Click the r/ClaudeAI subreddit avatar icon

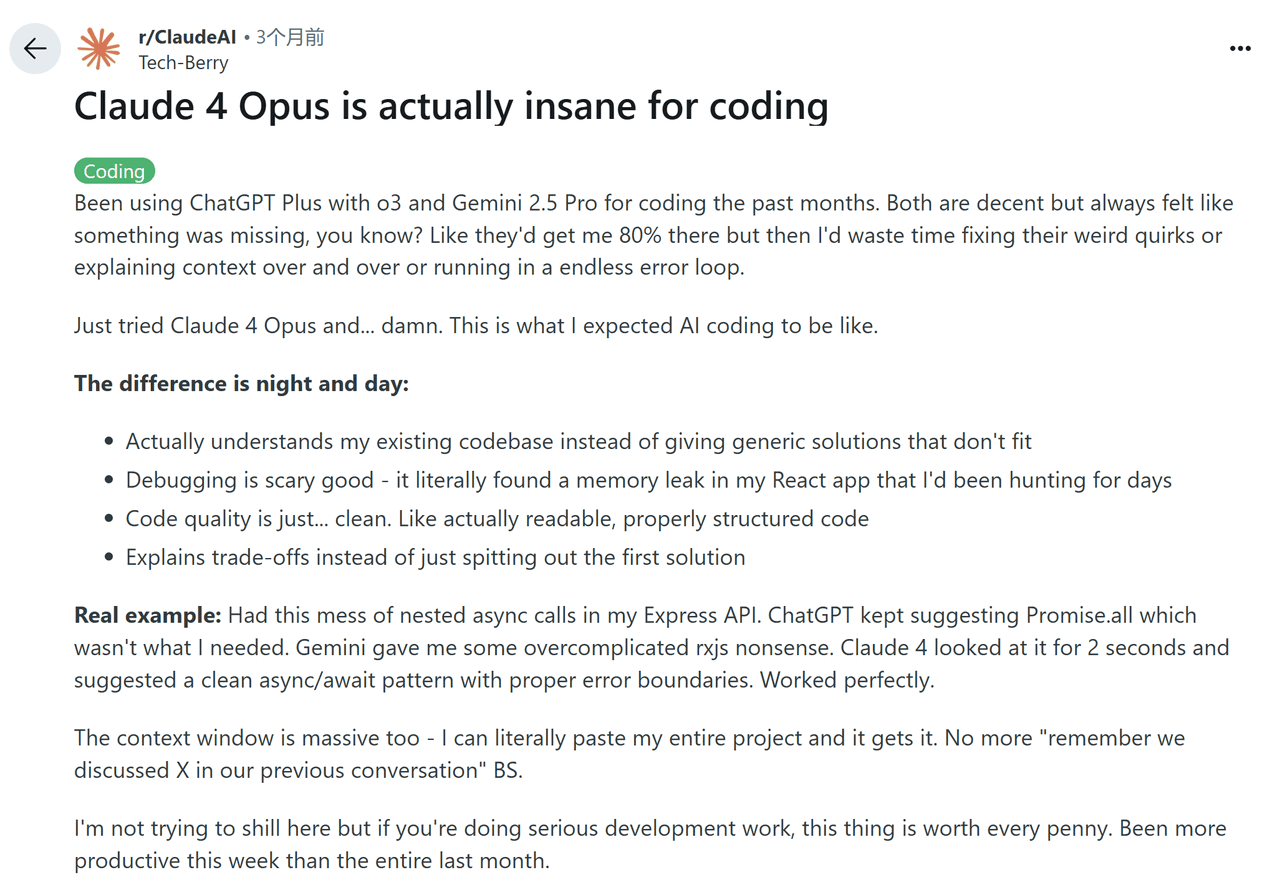coord(99,49)
